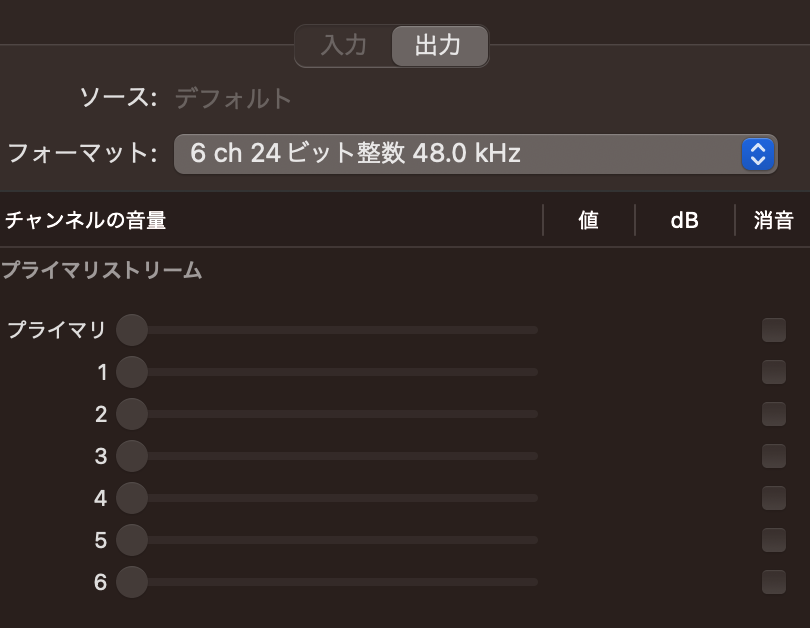Viewport: 810px width, 628px height.
Task: Mute the プライマリ channel checkbox
Action: click(773, 330)
